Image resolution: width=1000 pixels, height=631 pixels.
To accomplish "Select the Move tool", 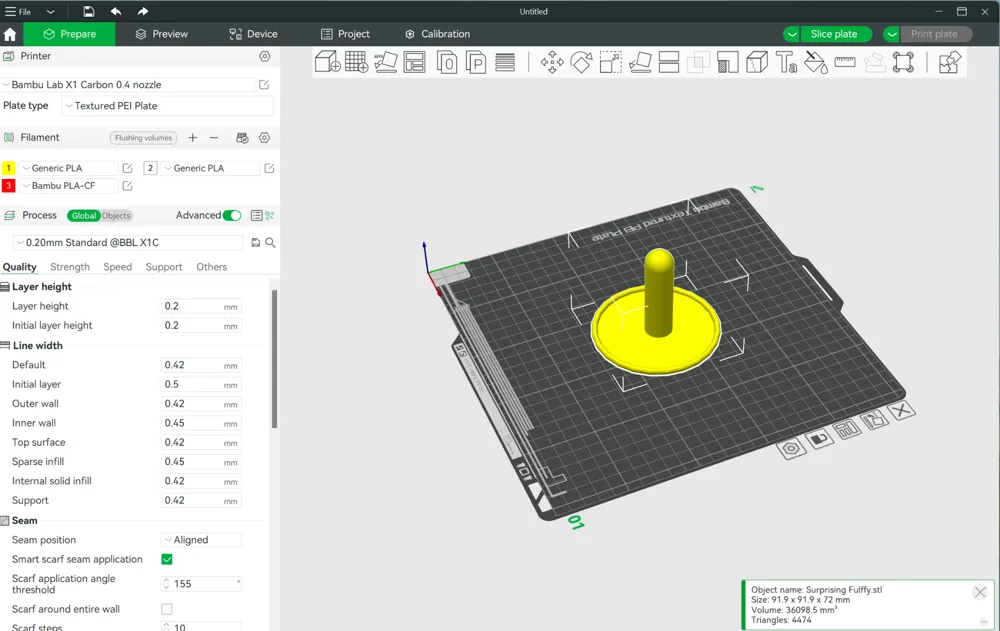I will pyautogui.click(x=552, y=62).
